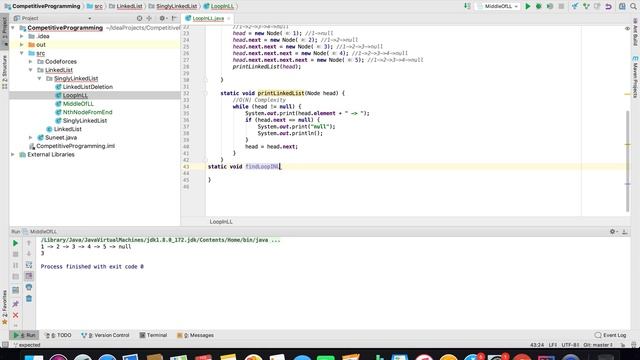This screenshot has width=640, height=360.
Task: Toggle soft-wrap in Run console
Action: click(x=29, y=265)
